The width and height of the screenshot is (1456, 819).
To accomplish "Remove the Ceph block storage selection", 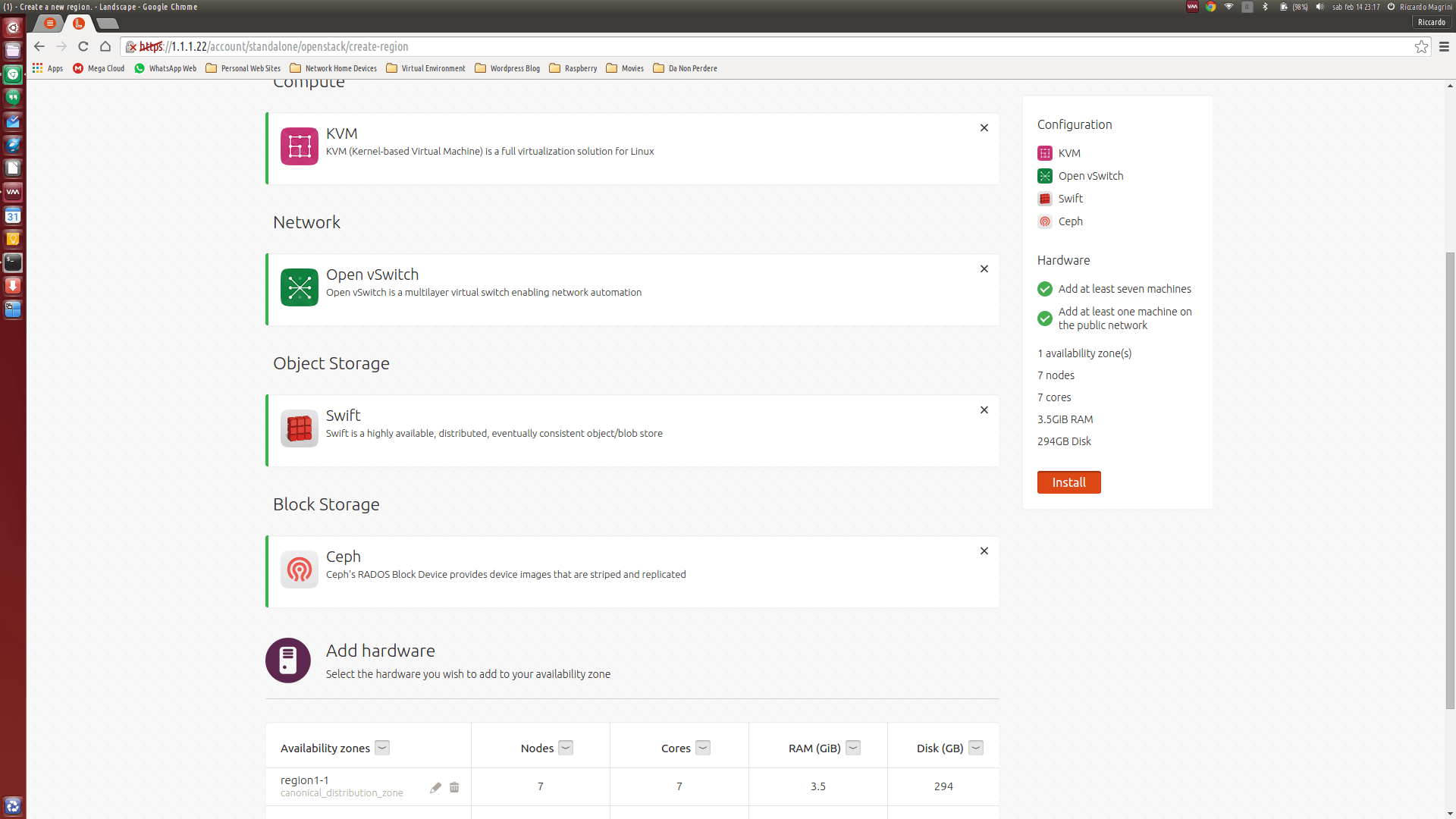I will [984, 551].
